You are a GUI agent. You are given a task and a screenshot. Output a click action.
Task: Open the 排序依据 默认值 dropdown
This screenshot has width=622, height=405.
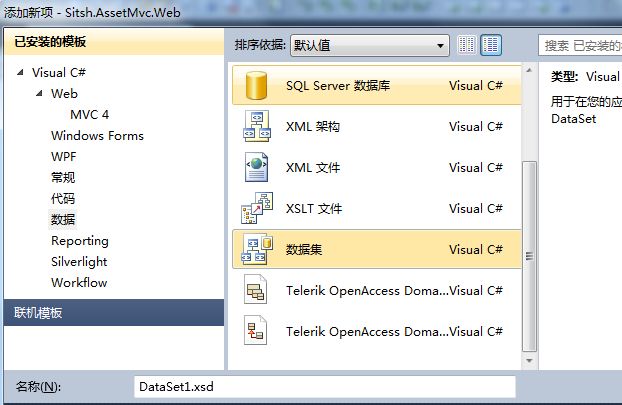pyautogui.click(x=370, y=45)
